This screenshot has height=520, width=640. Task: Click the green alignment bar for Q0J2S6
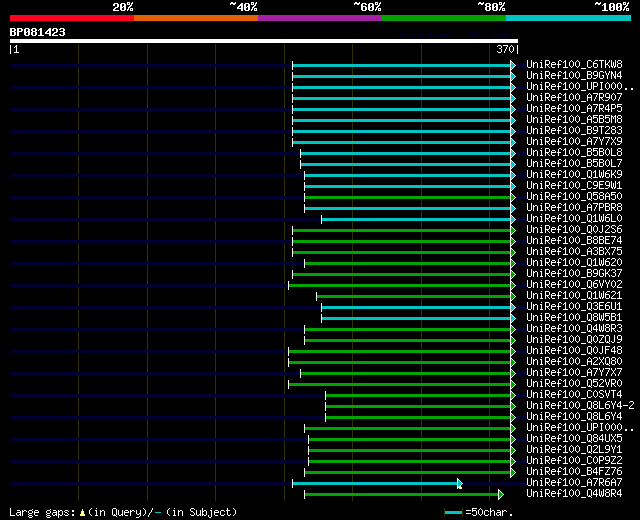click(402, 231)
